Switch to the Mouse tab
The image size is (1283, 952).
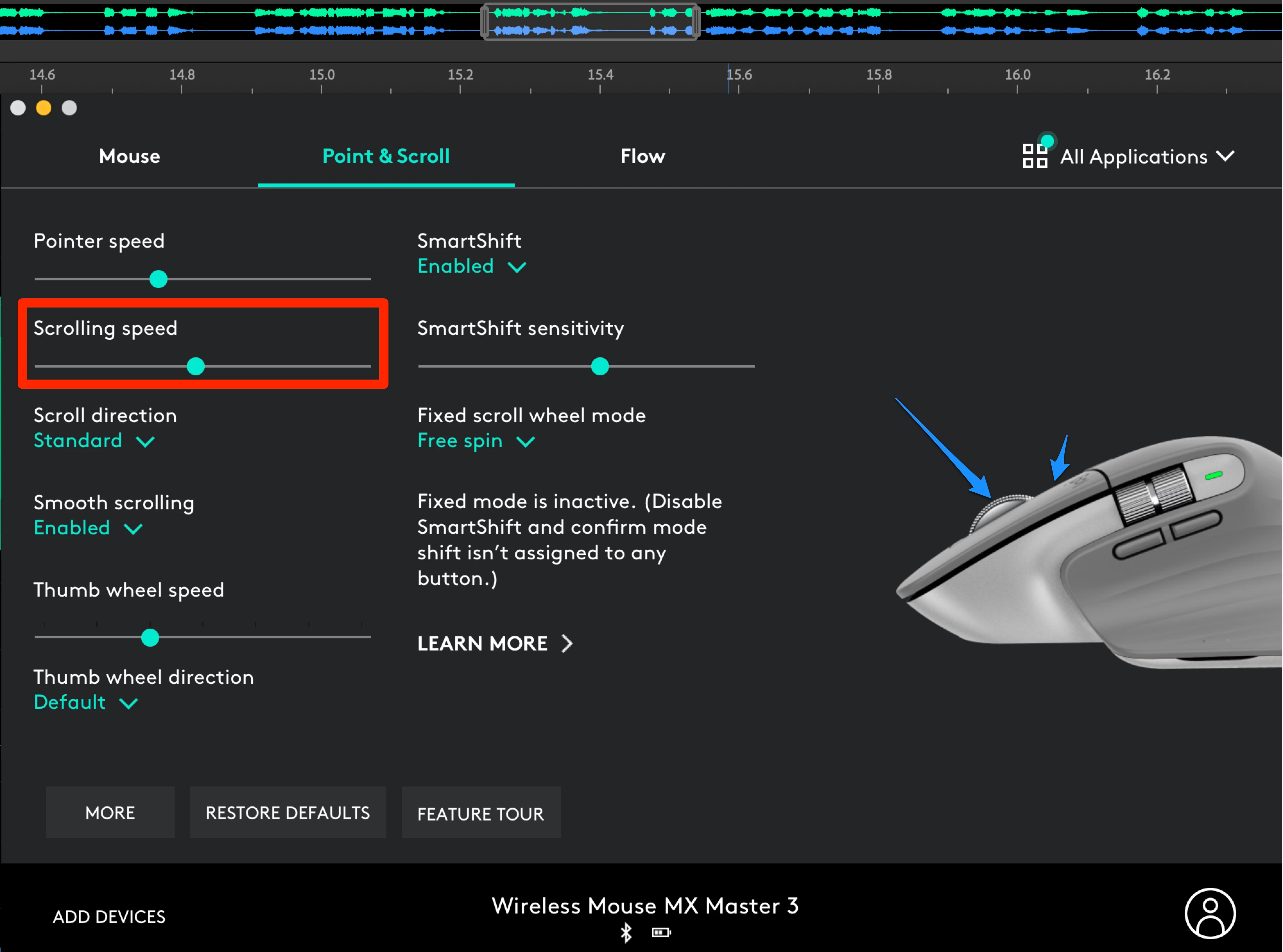click(129, 156)
